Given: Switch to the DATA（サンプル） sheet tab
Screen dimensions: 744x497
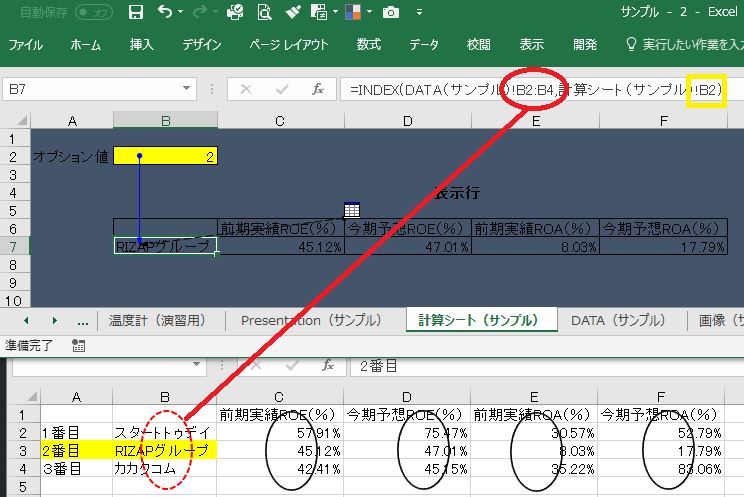Looking at the screenshot, I should click(x=610, y=321).
